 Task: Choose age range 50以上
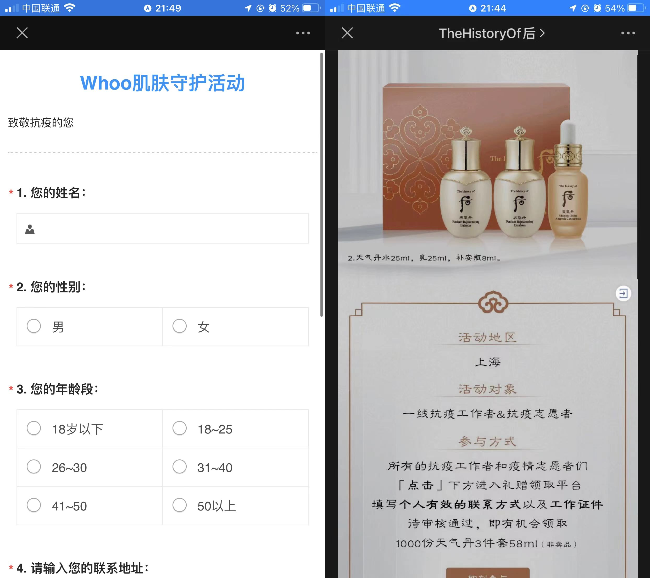coord(235,506)
